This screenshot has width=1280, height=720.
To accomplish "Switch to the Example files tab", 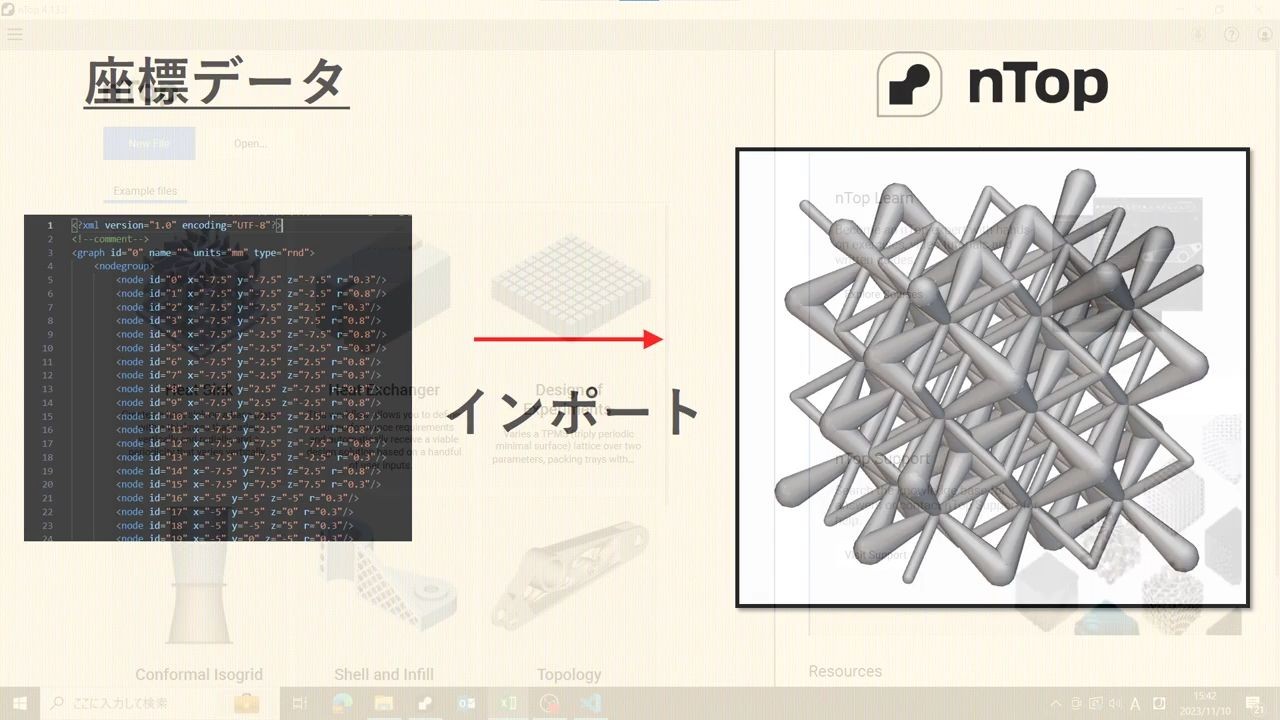I will click(x=145, y=191).
